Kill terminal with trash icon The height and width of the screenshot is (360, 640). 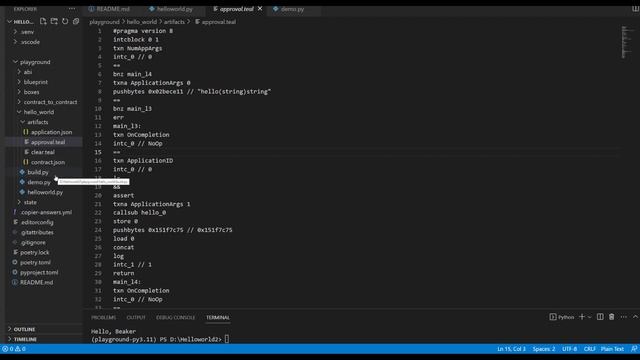tap(611, 317)
